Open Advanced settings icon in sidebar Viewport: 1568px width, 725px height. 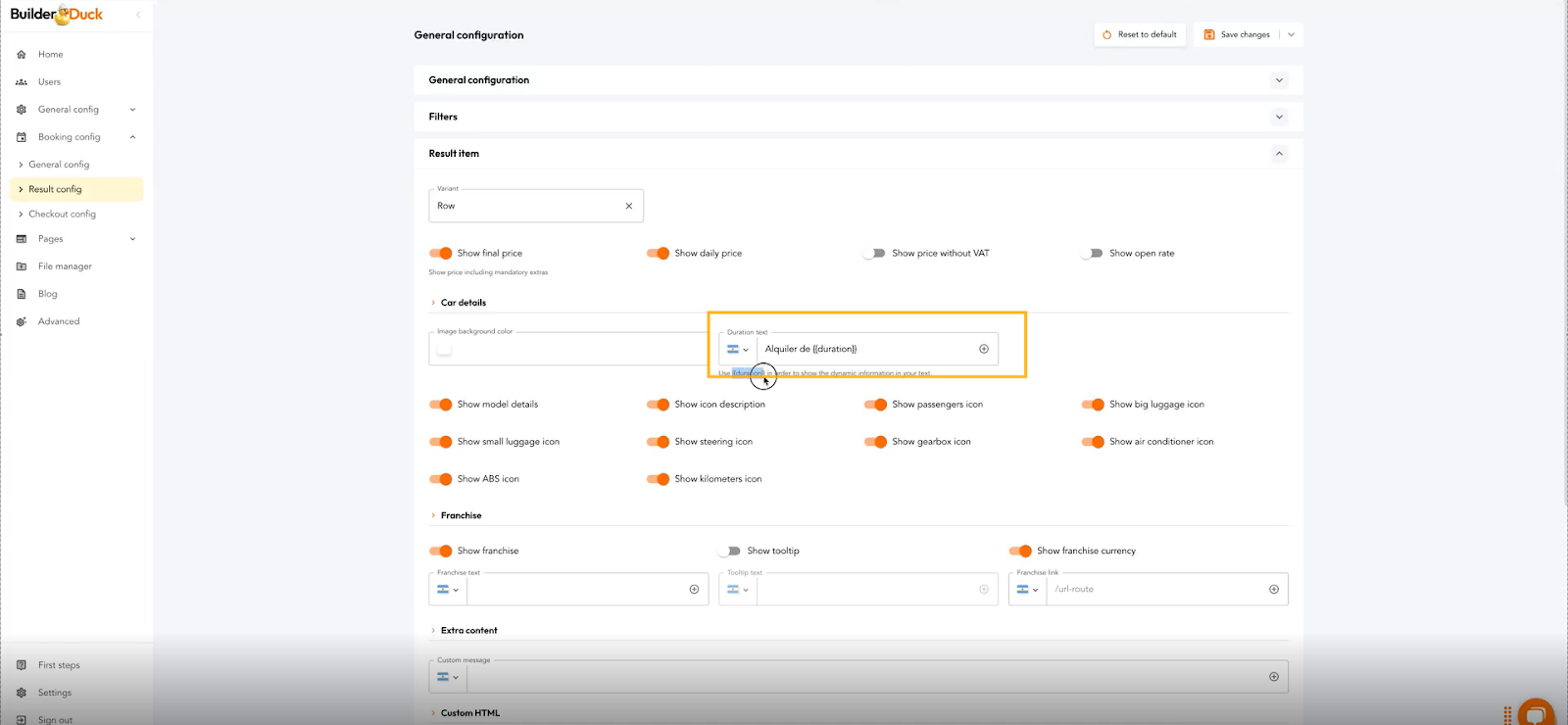(x=22, y=321)
